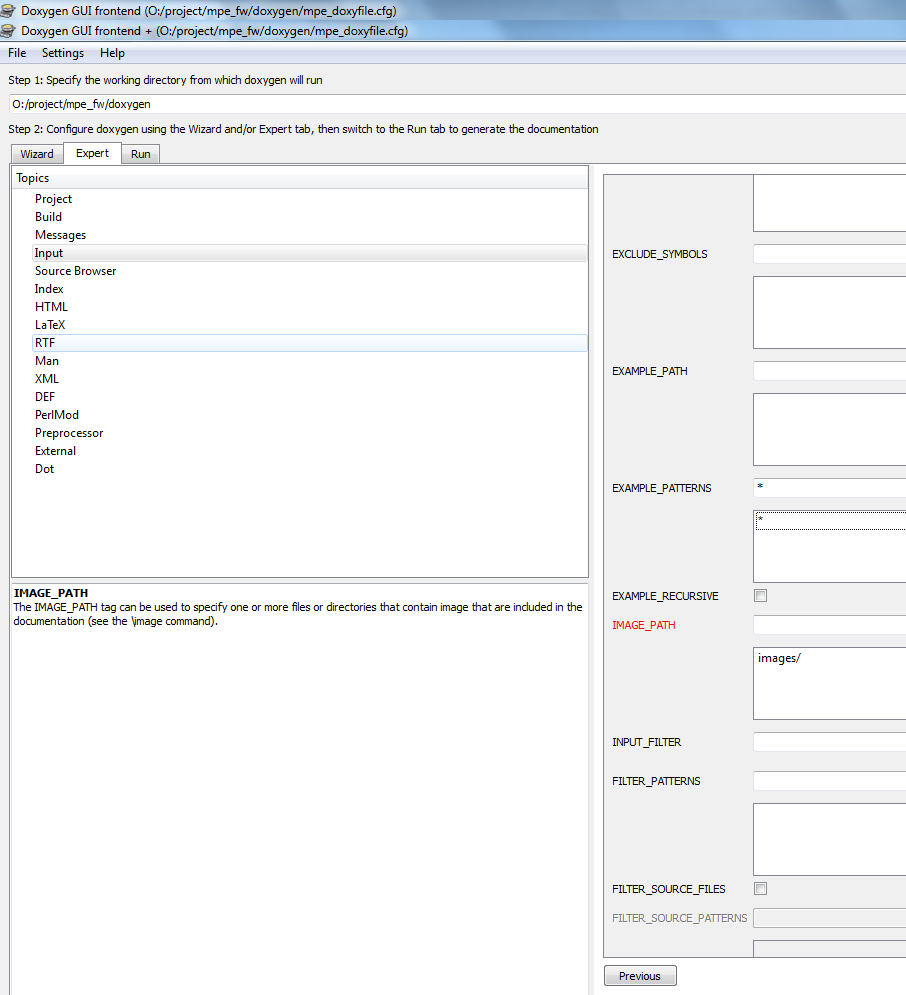Click the Previous button
Screen dimensions: 906x995
(640, 976)
